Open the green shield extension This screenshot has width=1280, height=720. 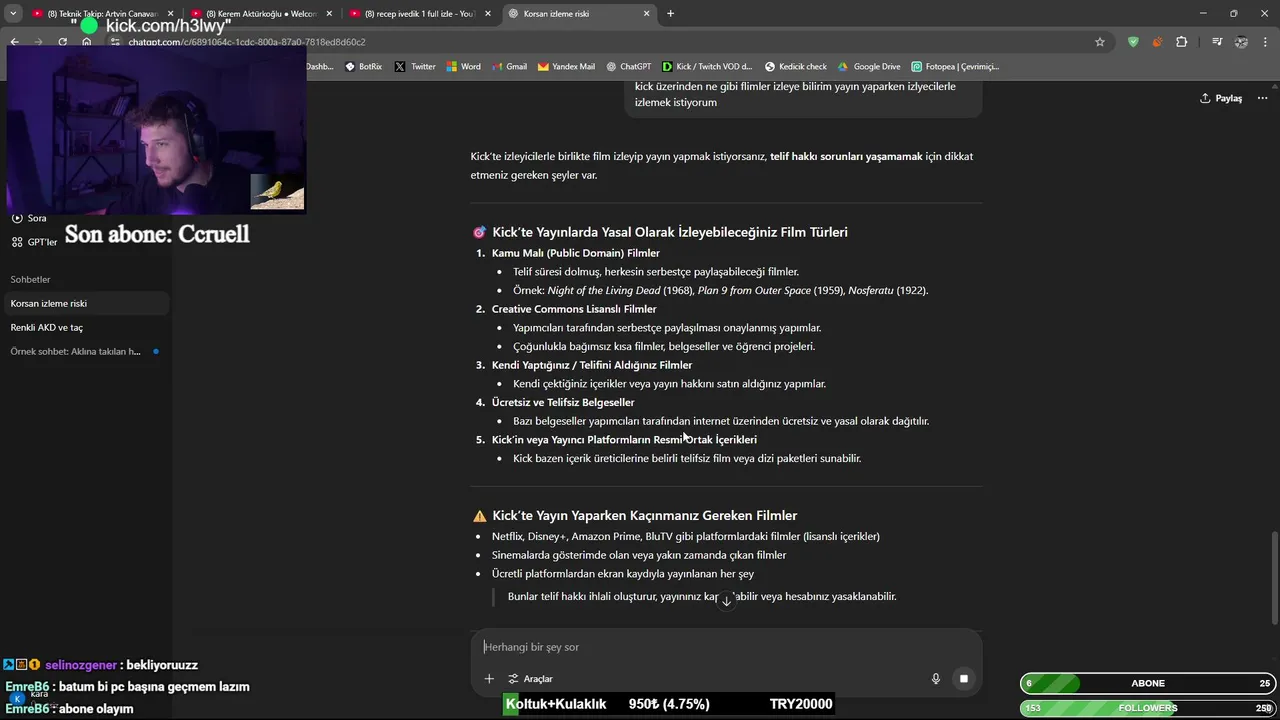[x=1133, y=42]
